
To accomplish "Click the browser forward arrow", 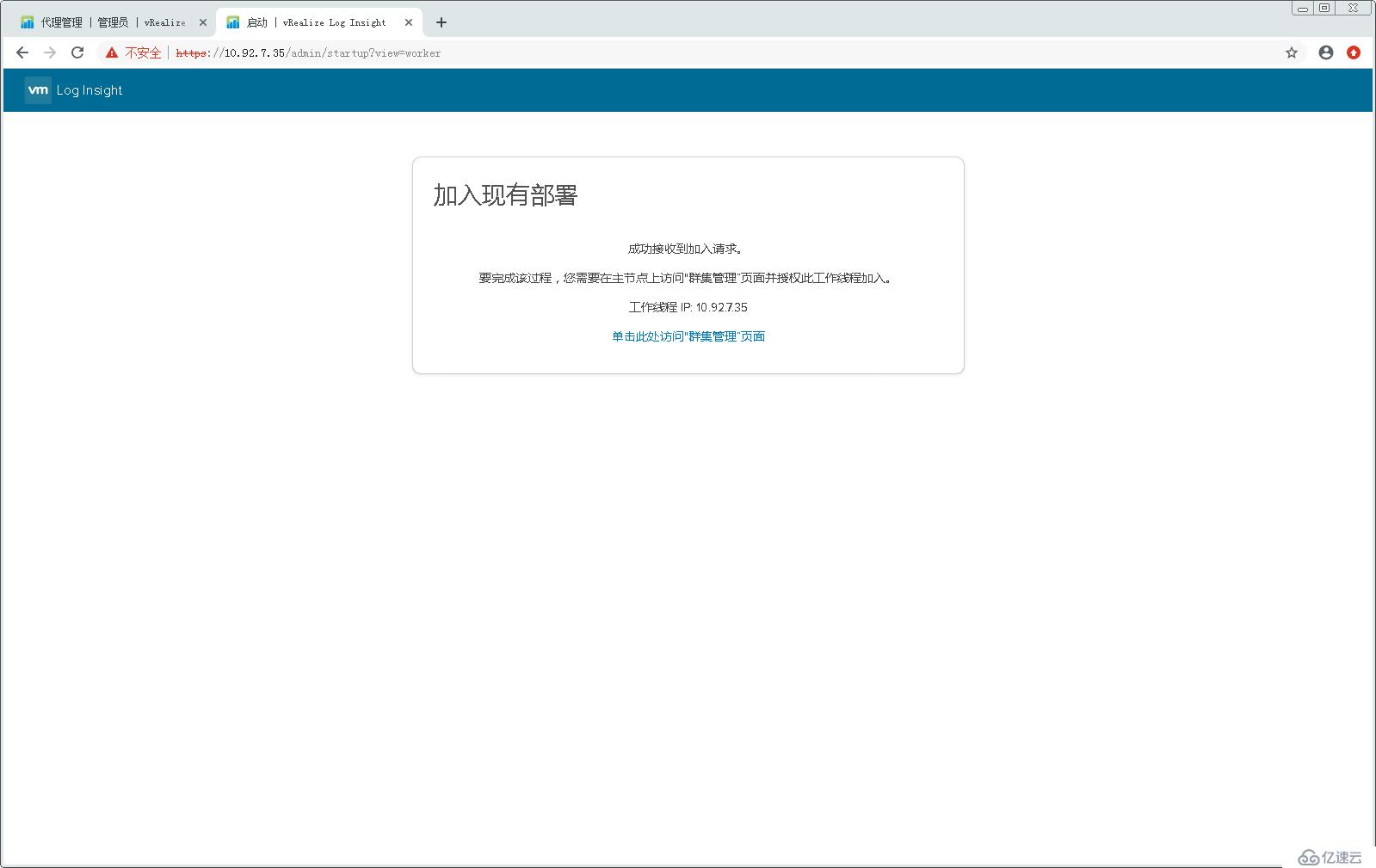I will tap(50, 52).
